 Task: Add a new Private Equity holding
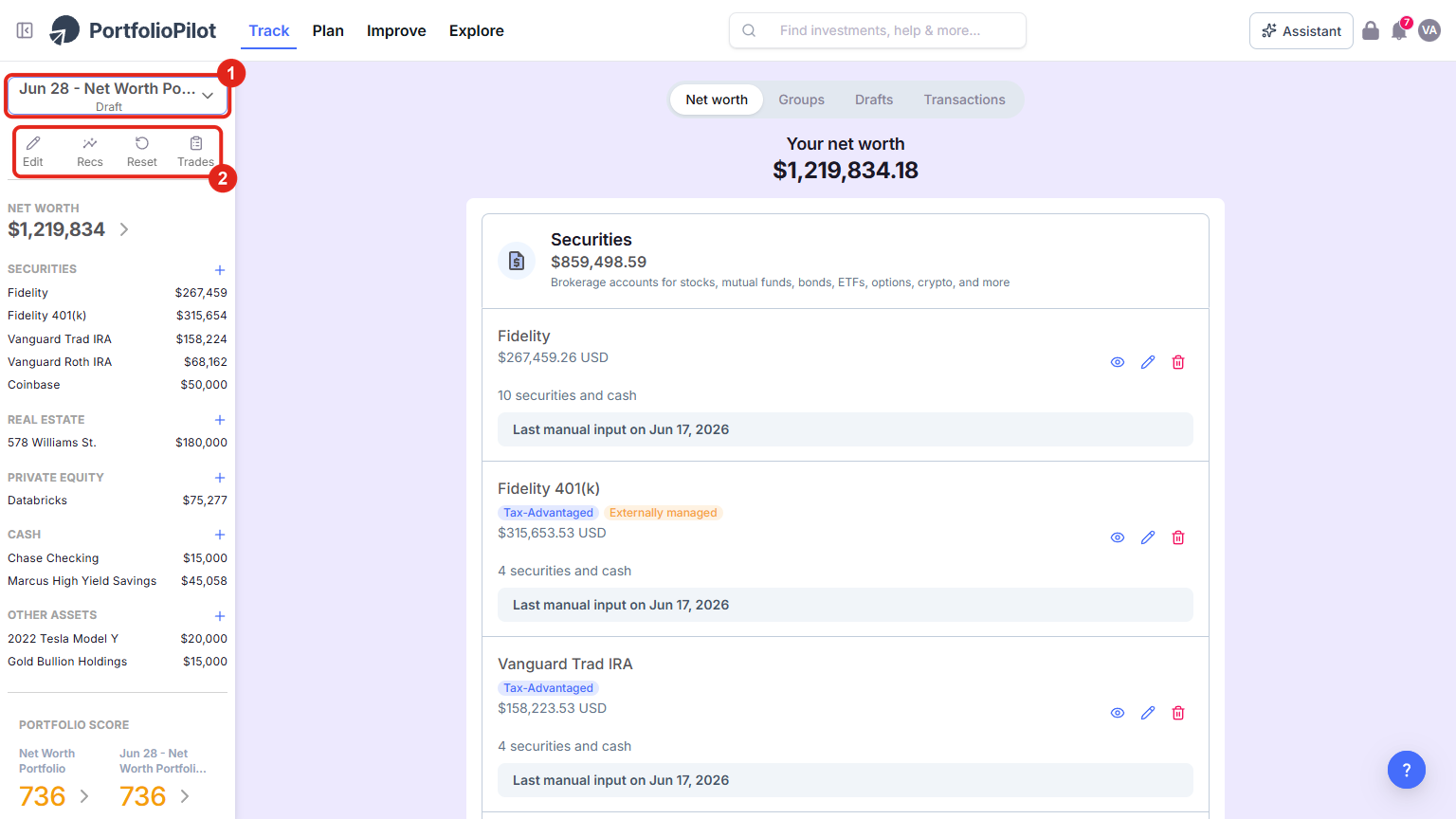point(220,478)
